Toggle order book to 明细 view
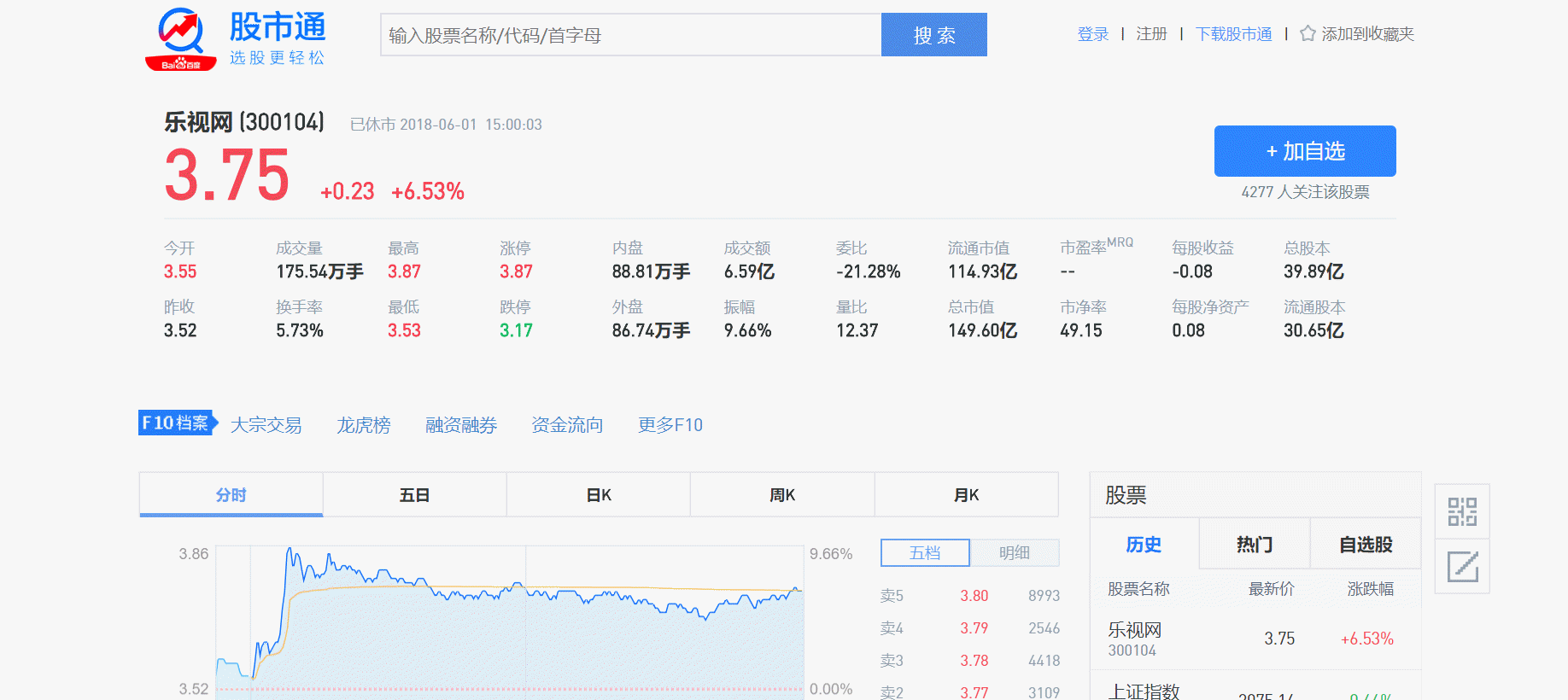The height and width of the screenshot is (700, 1568). 1014,553
